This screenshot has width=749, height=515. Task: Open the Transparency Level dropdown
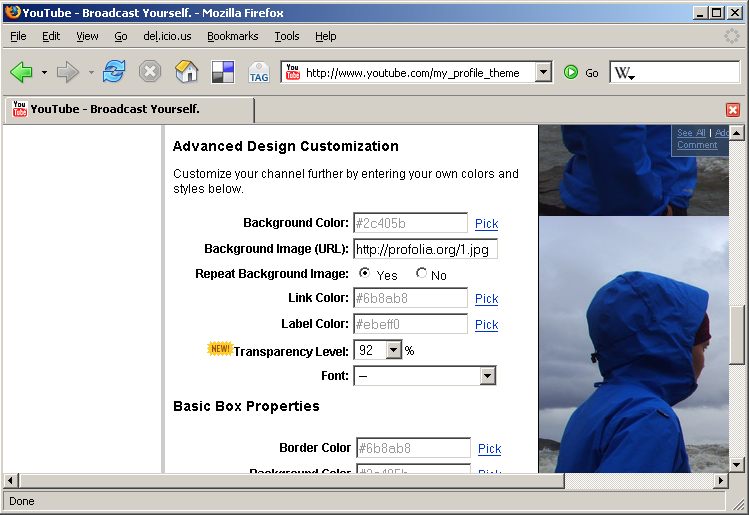tap(394, 350)
